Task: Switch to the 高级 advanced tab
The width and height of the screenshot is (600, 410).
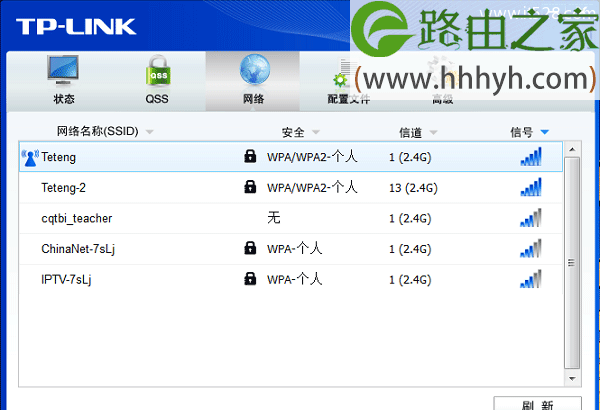Action: 442,98
